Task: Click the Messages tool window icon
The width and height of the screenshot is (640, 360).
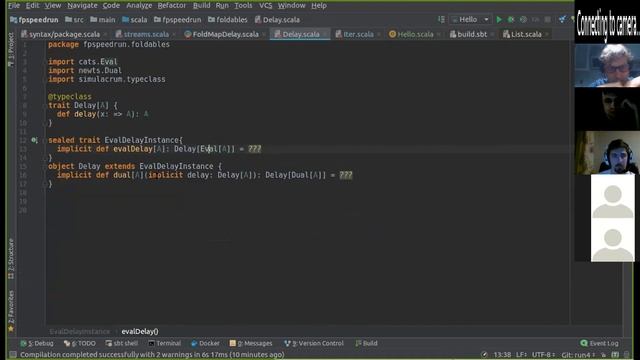Action: pos(233,343)
